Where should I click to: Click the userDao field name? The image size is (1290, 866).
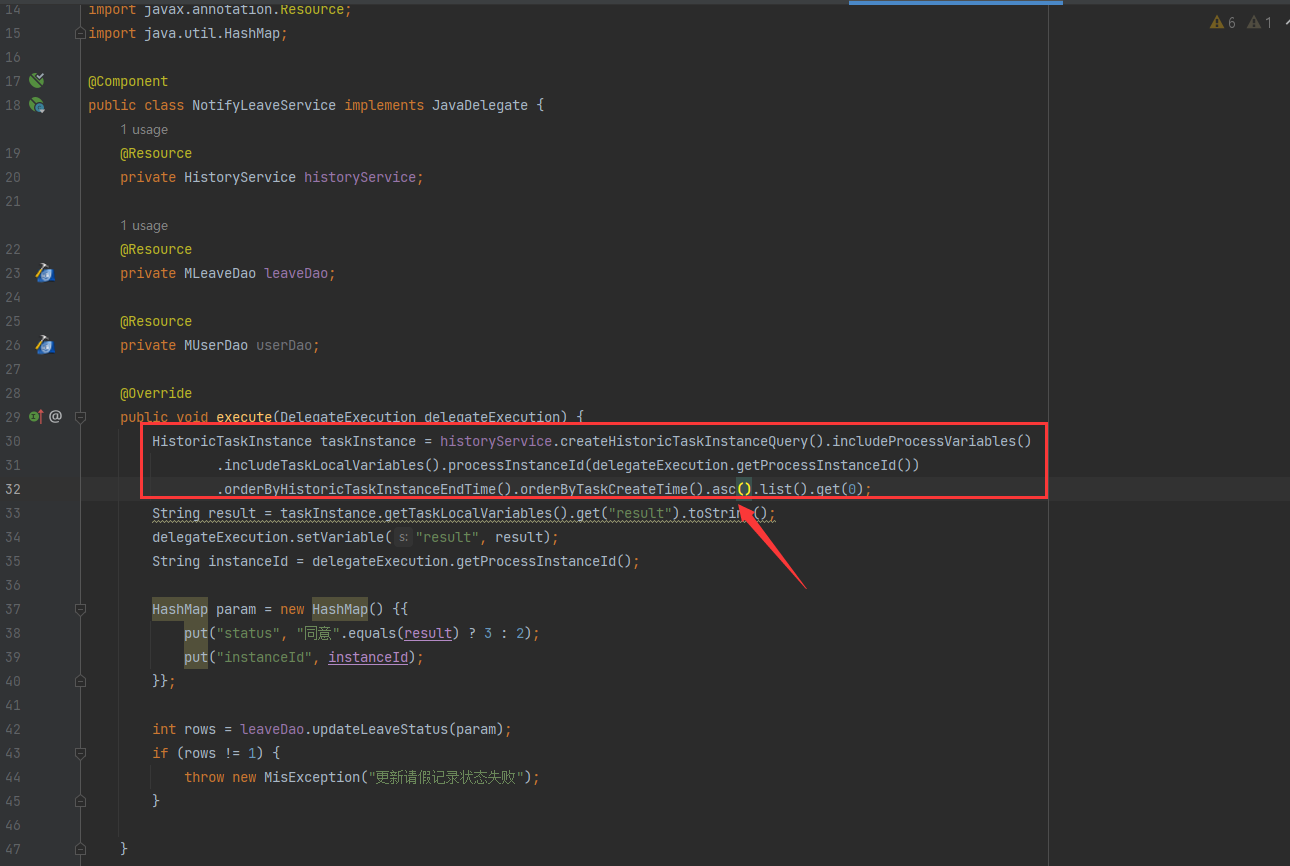[284, 345]
